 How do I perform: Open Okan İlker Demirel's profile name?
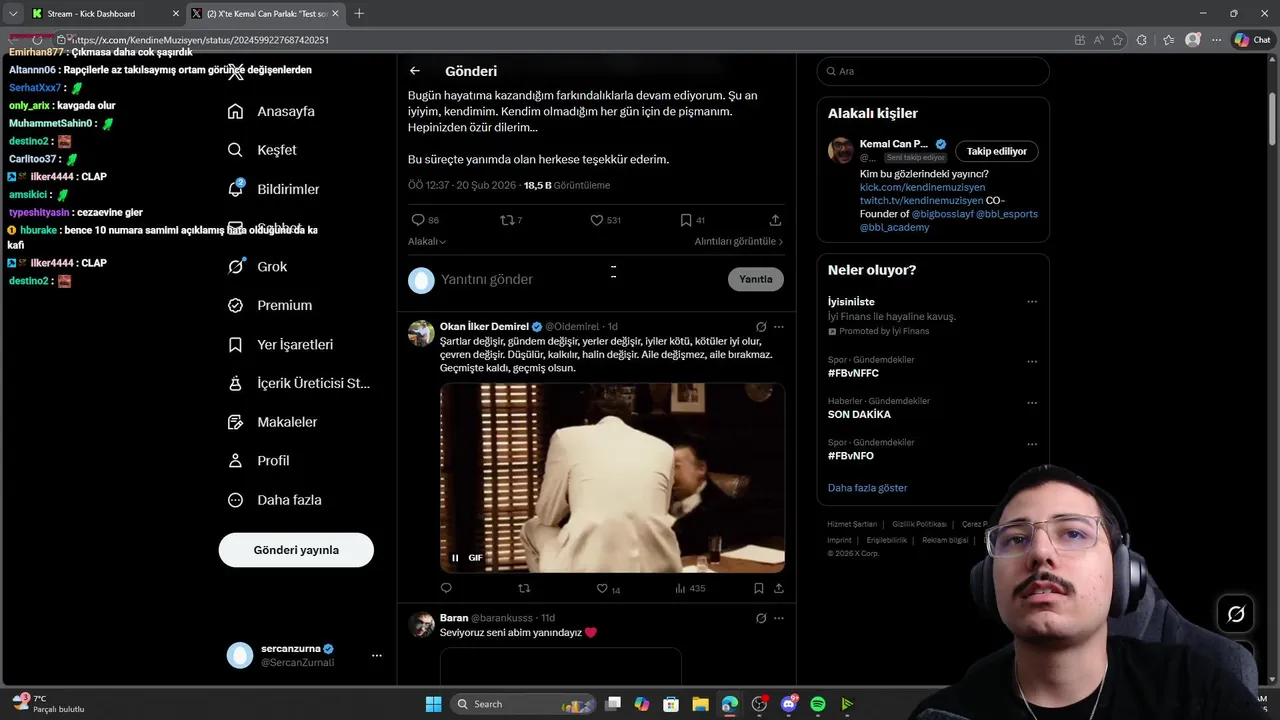[484, 326]
